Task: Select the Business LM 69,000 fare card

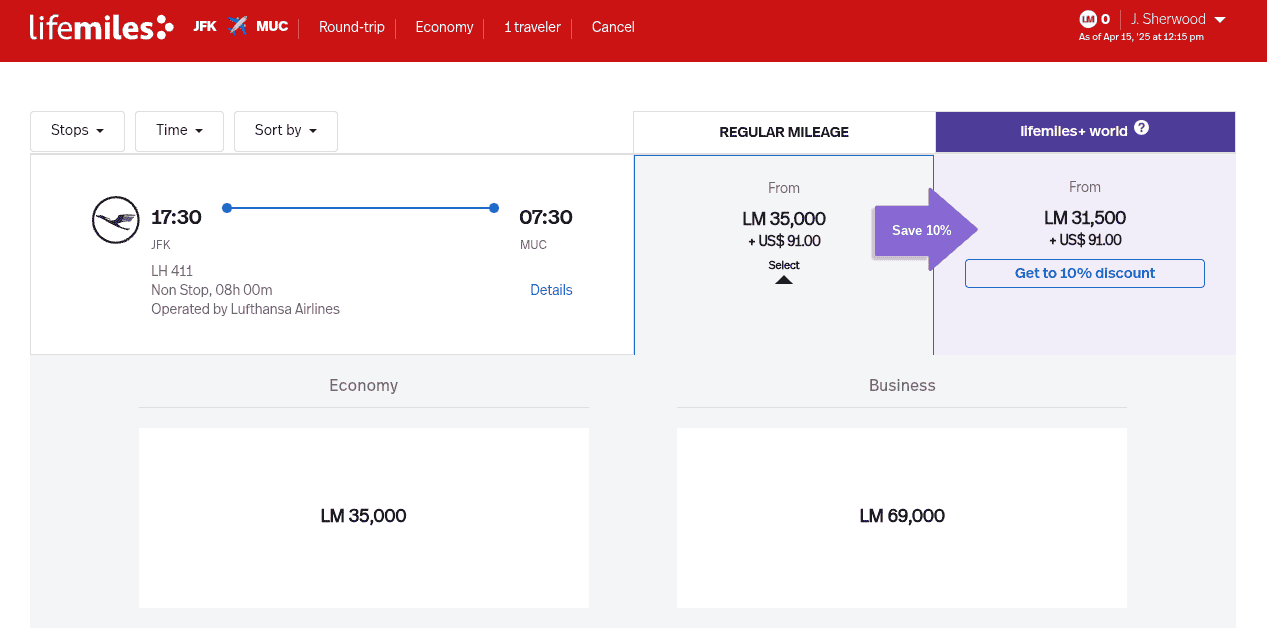Action: [901, 517]
